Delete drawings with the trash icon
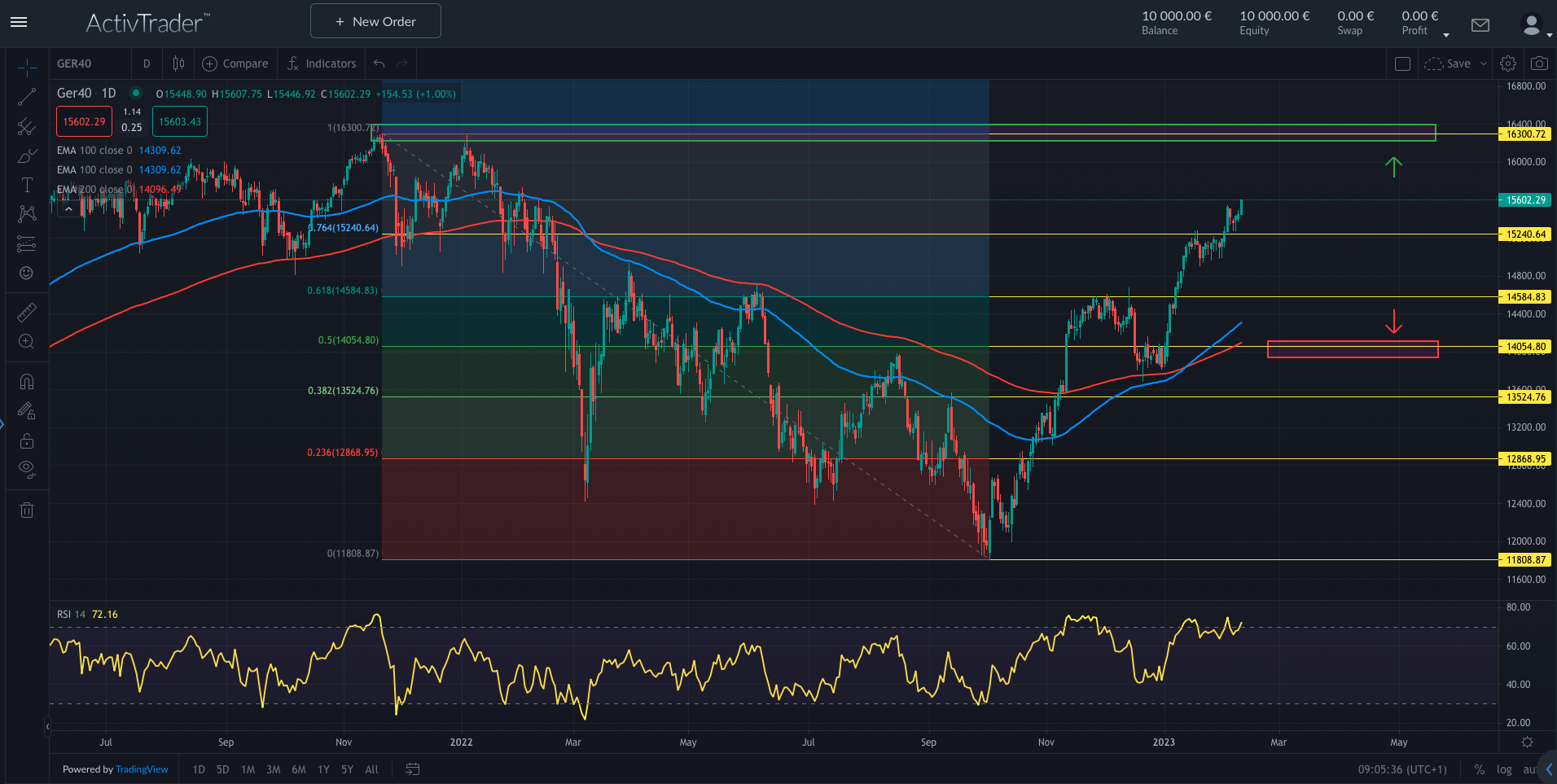The image size is (1557, 784). click(27, 510)
